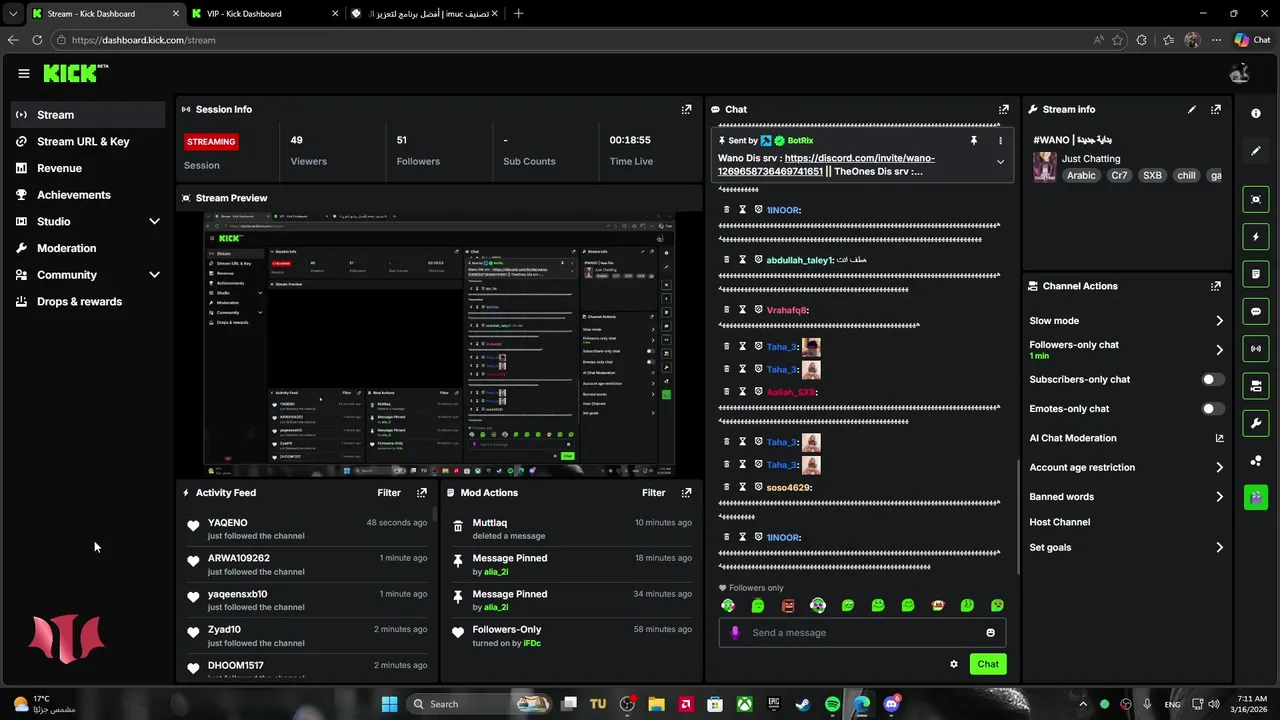The image size is (1280, 720).
Task: Open chat settings gear beside the Chat button
Action: point(954,664)
